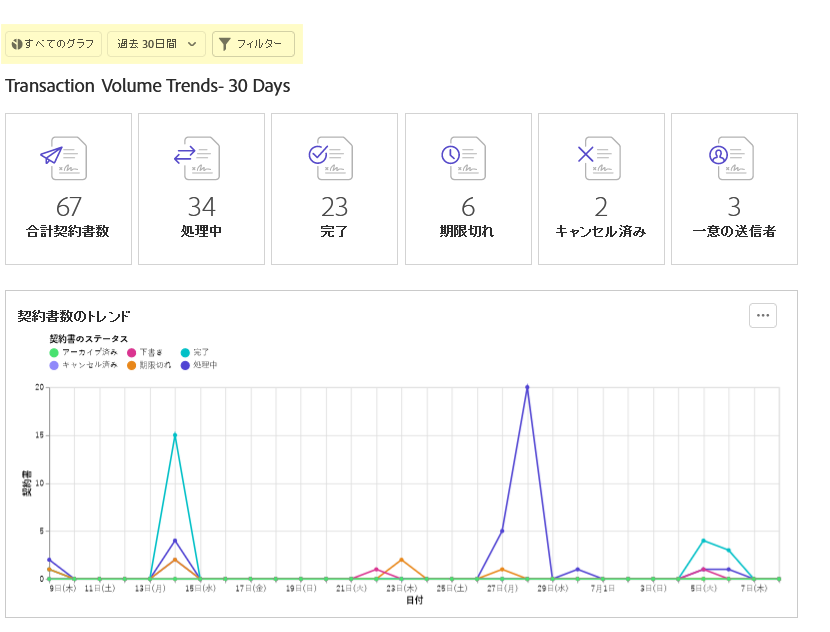The image size is (830, 632).
Task: Click the X icon on キャンセル済み card
Action: [x=585, y=154]
